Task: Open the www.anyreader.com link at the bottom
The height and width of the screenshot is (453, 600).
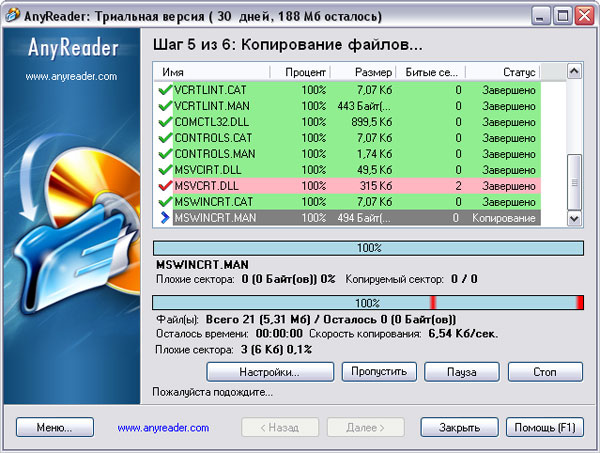Action: point(163,427)
